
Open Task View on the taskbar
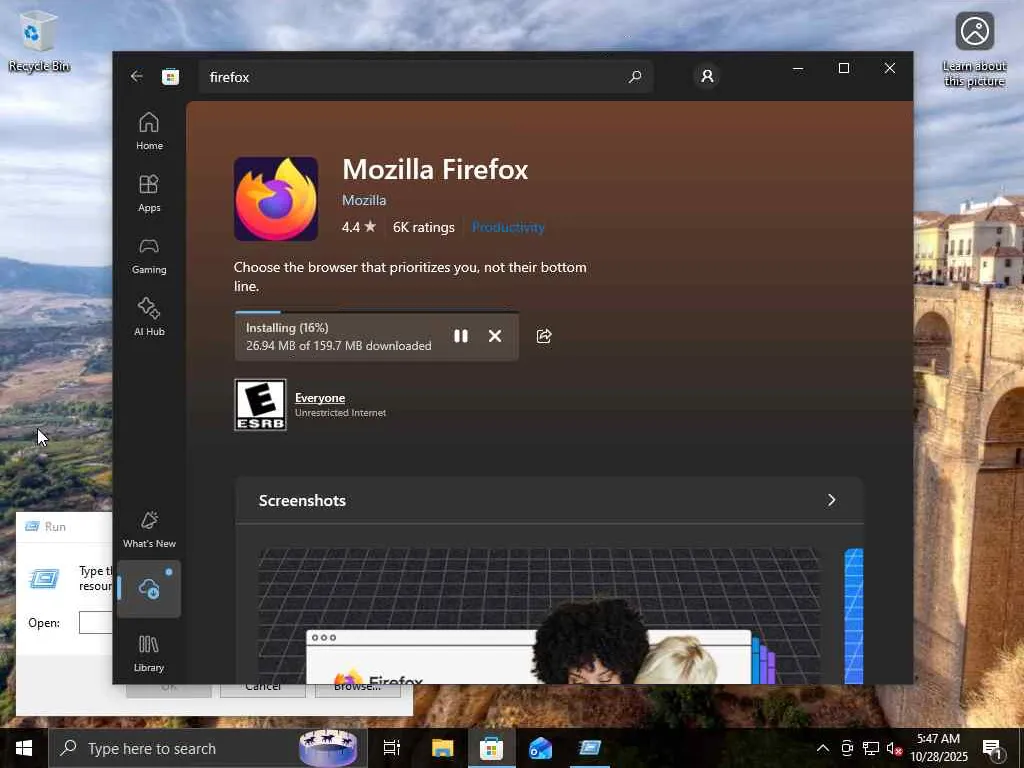[392, 748]
